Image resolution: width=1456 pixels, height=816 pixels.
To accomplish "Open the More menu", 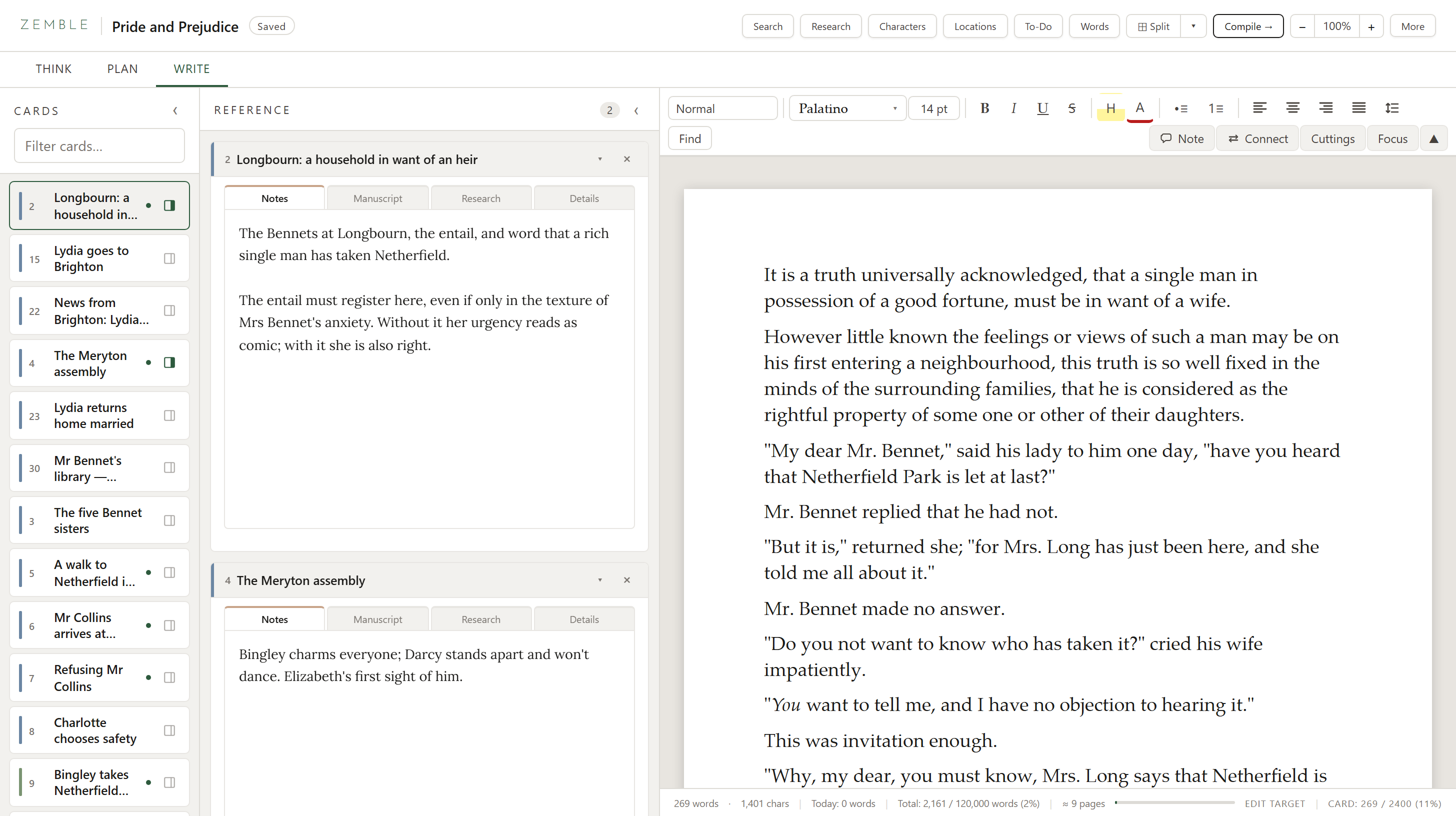I will point(1412,26).
